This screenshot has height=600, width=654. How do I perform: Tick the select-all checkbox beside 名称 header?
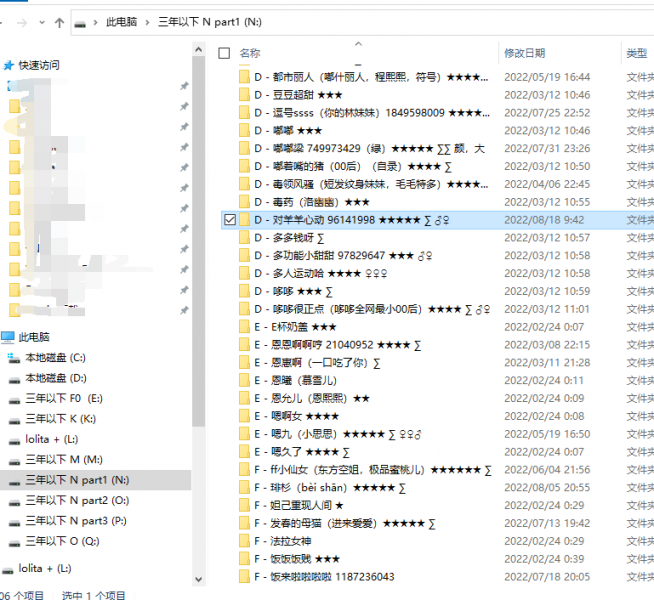[224, 53]
